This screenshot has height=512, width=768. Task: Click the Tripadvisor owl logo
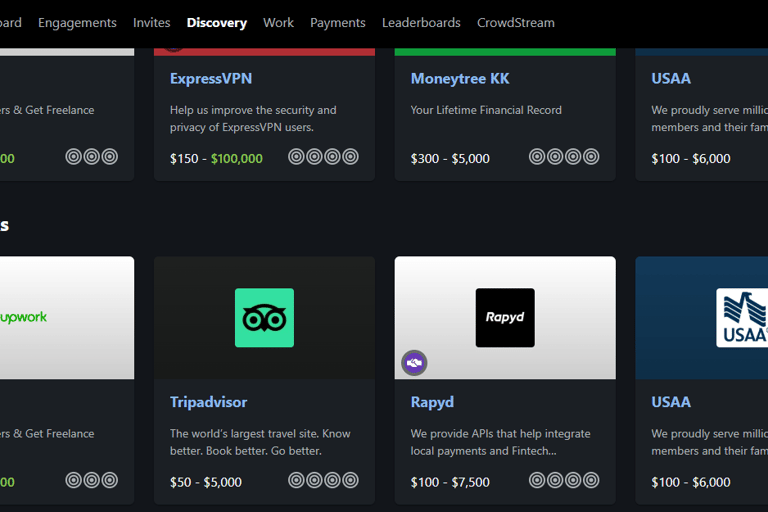pyautogui.click(x=264, y=317)
